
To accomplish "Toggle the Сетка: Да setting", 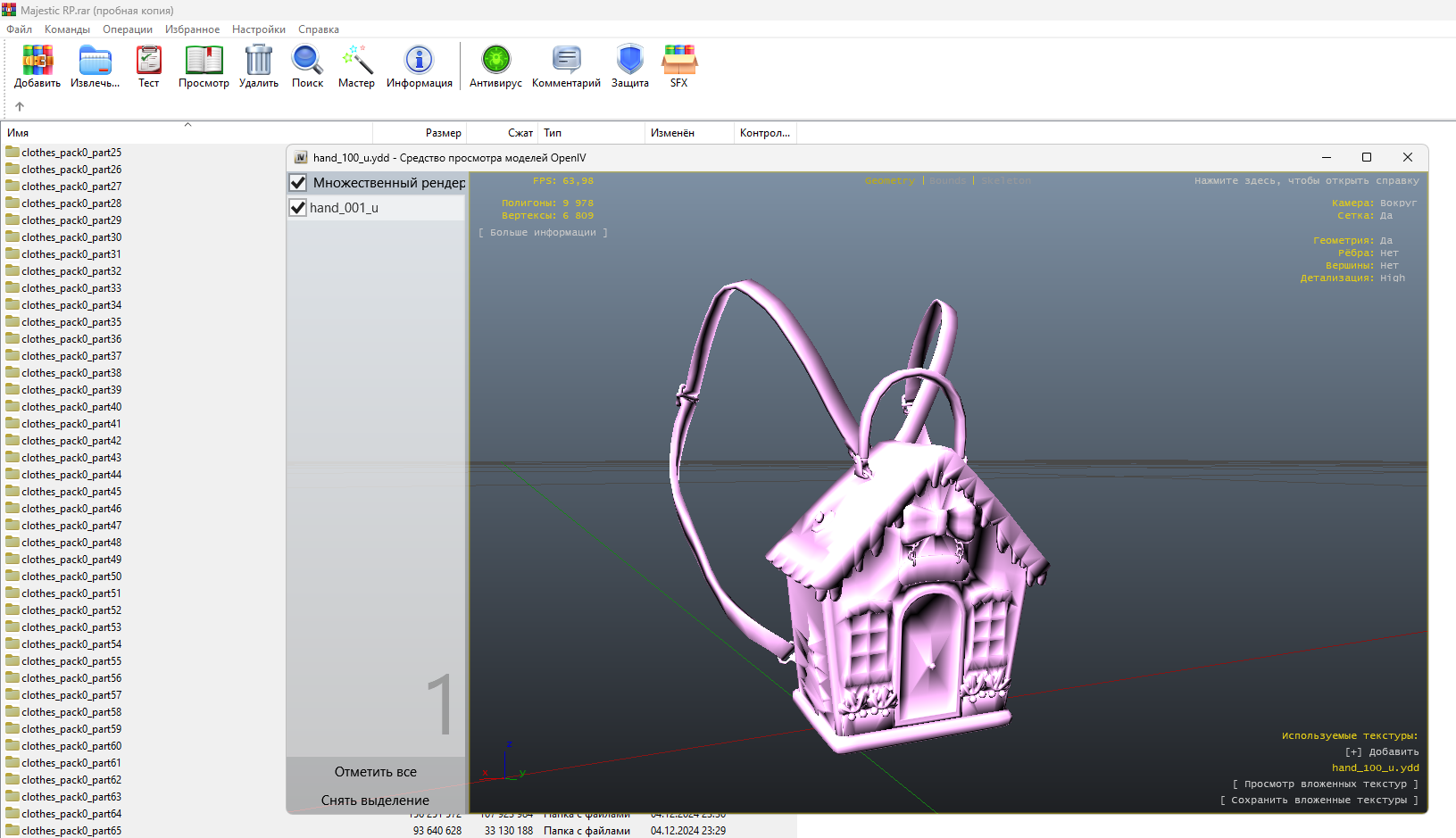I will pos(1365,215).
